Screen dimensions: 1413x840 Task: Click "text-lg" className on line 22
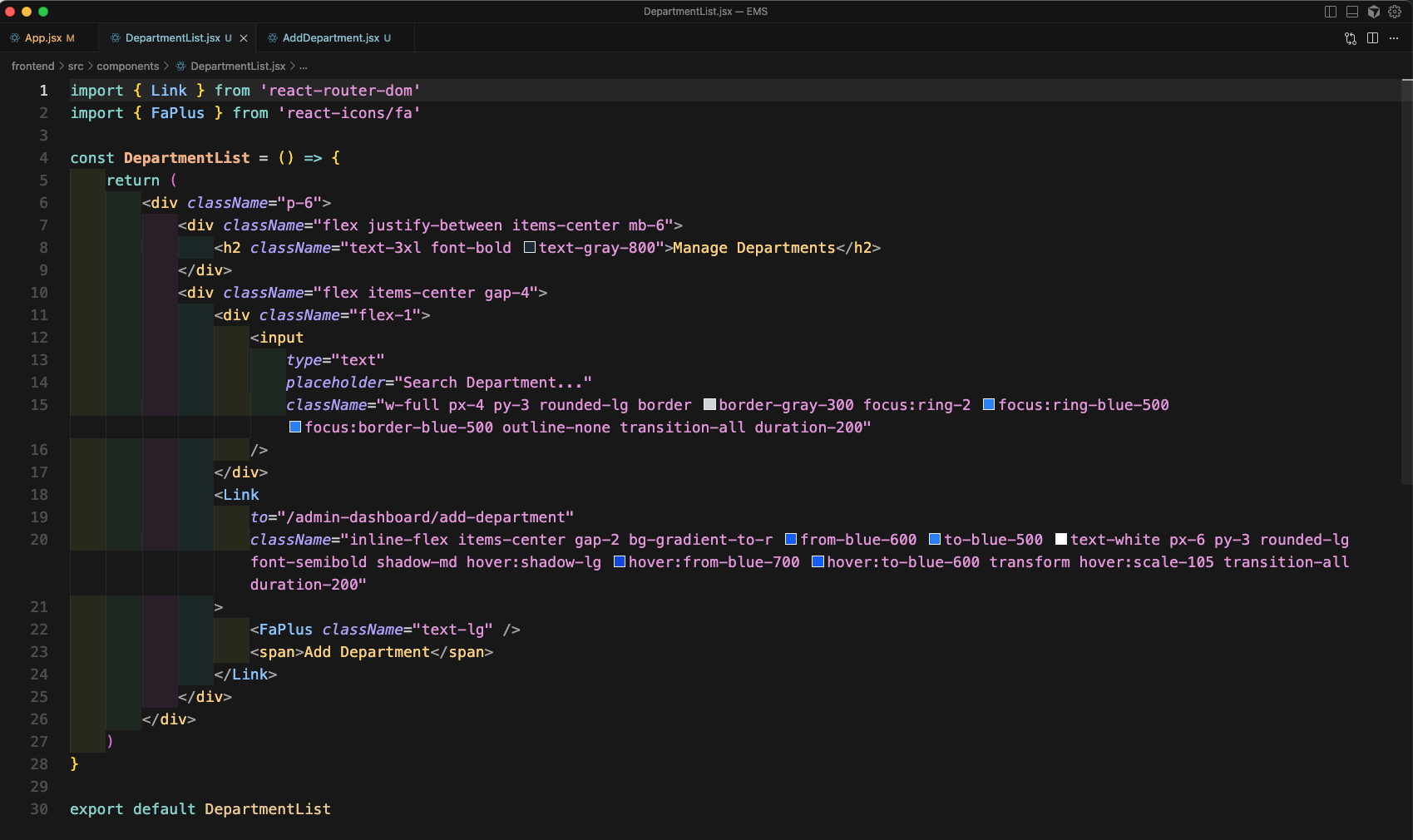click(452, 630)
